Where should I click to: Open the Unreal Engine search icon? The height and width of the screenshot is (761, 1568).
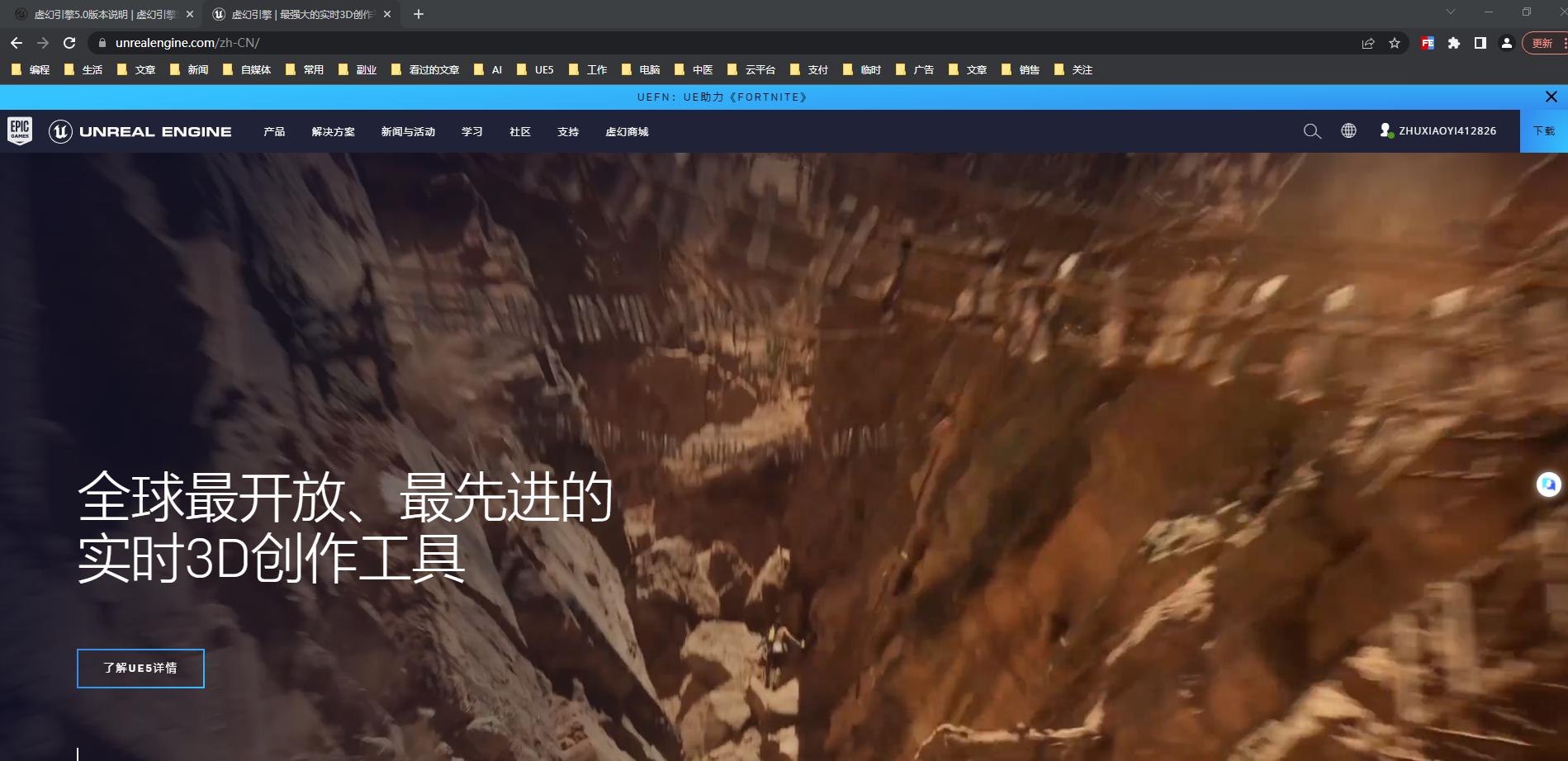(x=1312, y=131)
